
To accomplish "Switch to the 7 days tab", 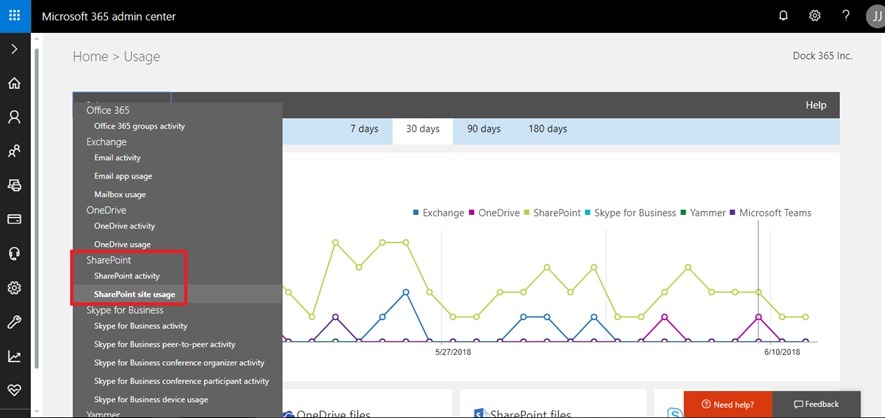I will pyautogui.click(x=364, y=129).
